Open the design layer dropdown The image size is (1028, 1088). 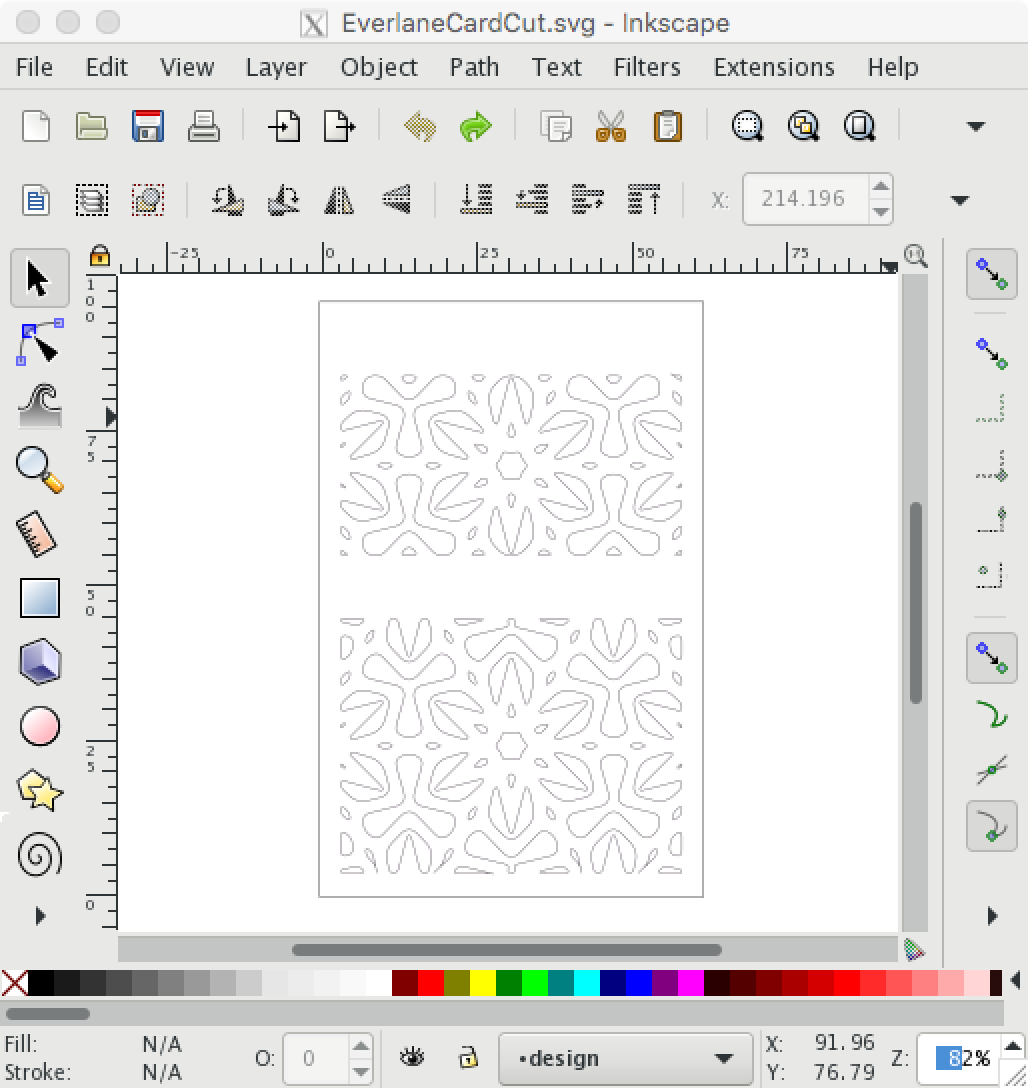pos(626,1059)
